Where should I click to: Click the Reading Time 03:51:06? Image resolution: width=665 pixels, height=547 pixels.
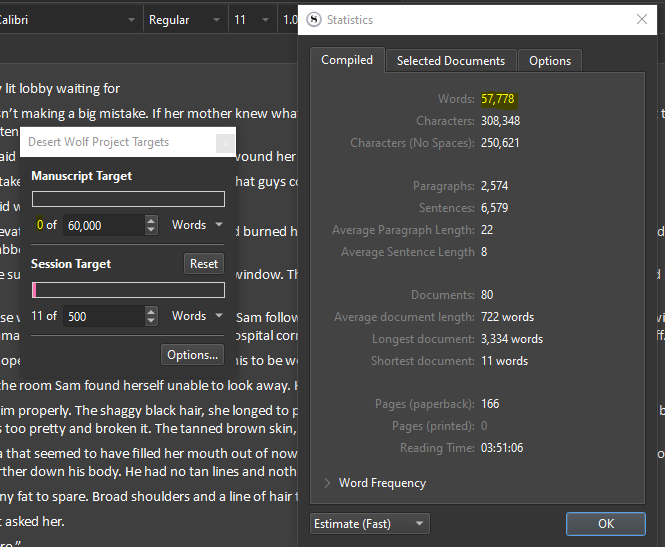502,448
